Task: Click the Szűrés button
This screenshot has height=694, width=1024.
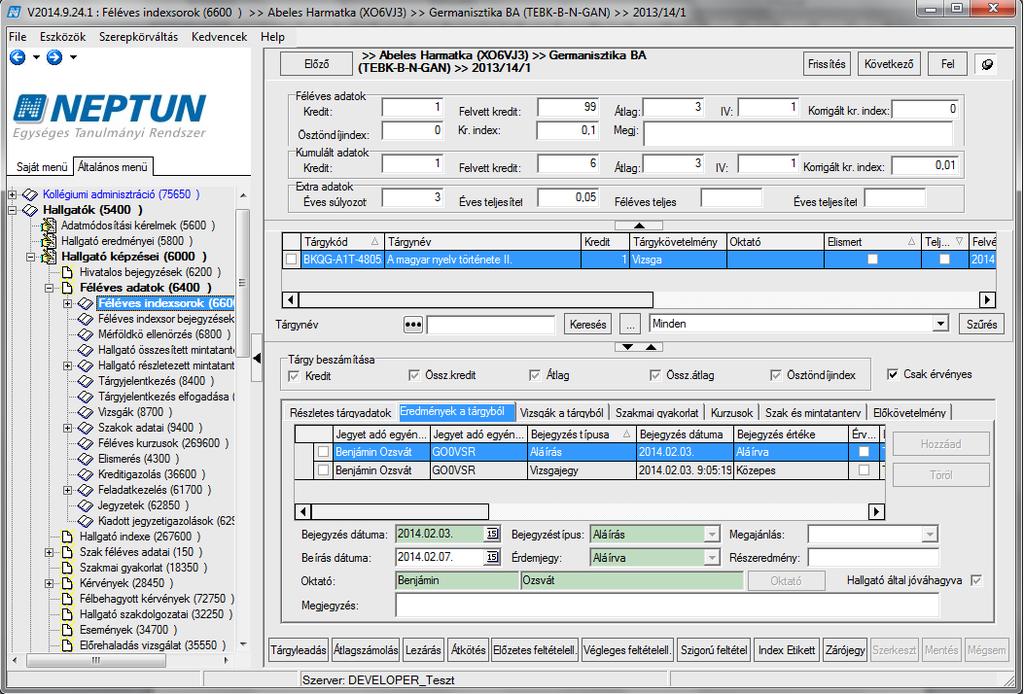Action: point(982,324)
